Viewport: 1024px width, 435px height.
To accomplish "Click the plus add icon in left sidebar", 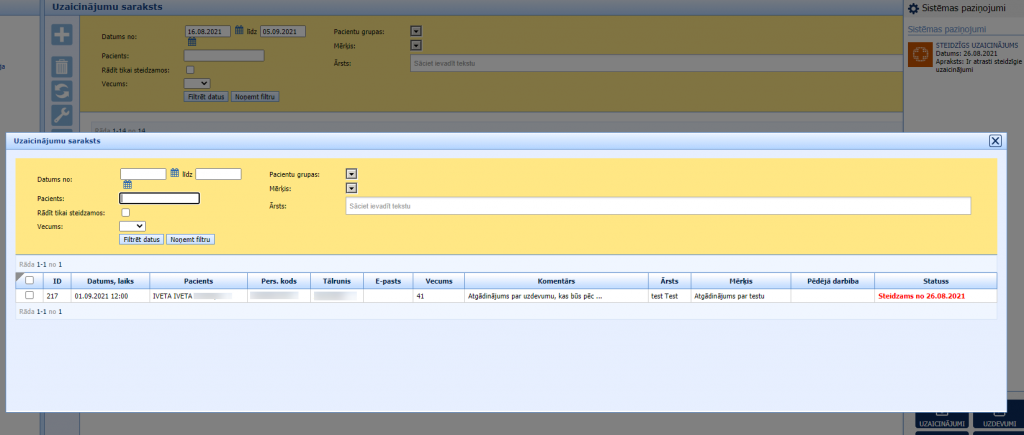I will click(62, 34).
